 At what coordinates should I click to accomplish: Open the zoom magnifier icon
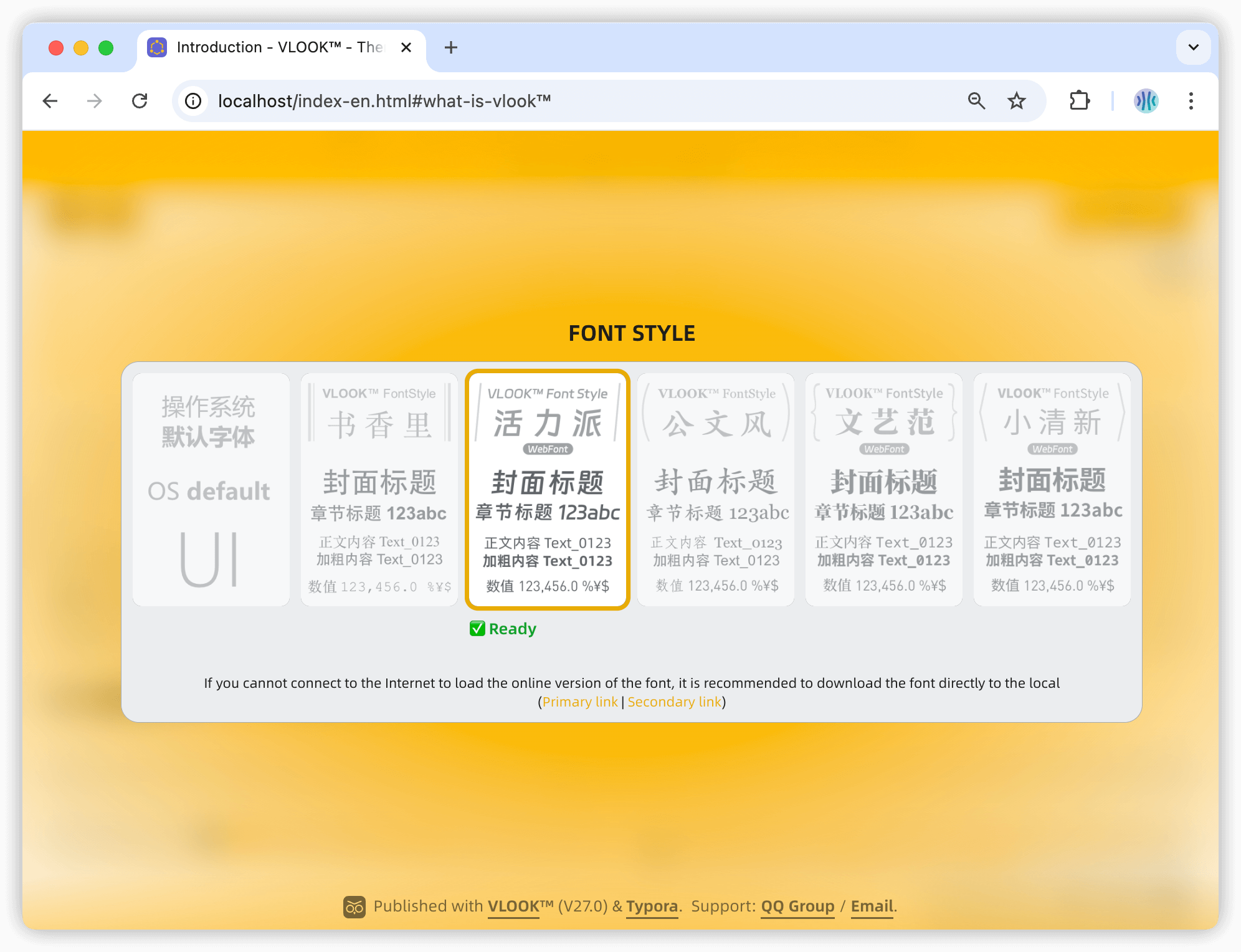coord(976,101)
